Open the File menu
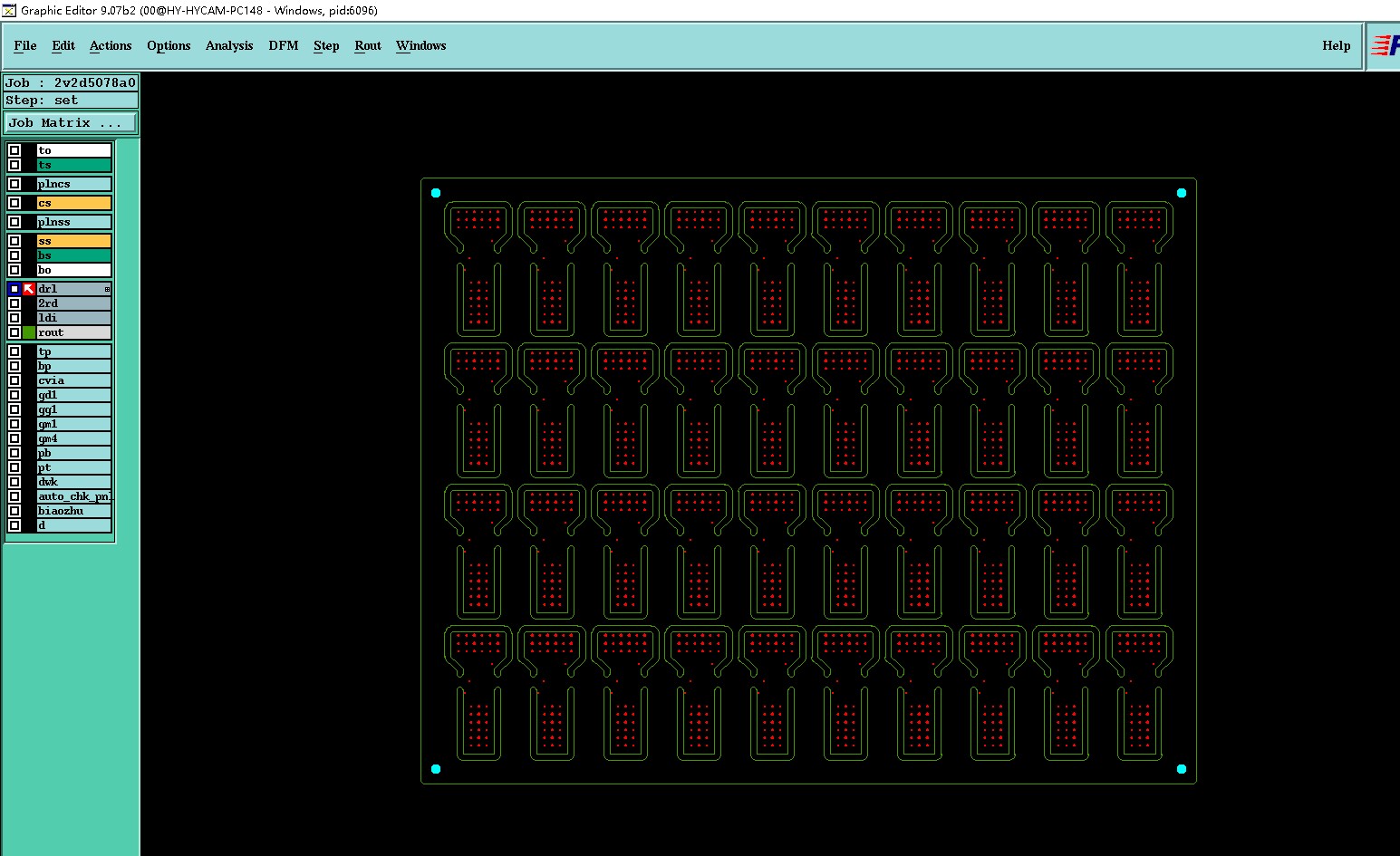The image size is (1400, 856). pyautogui.click(x=25, y=45)
